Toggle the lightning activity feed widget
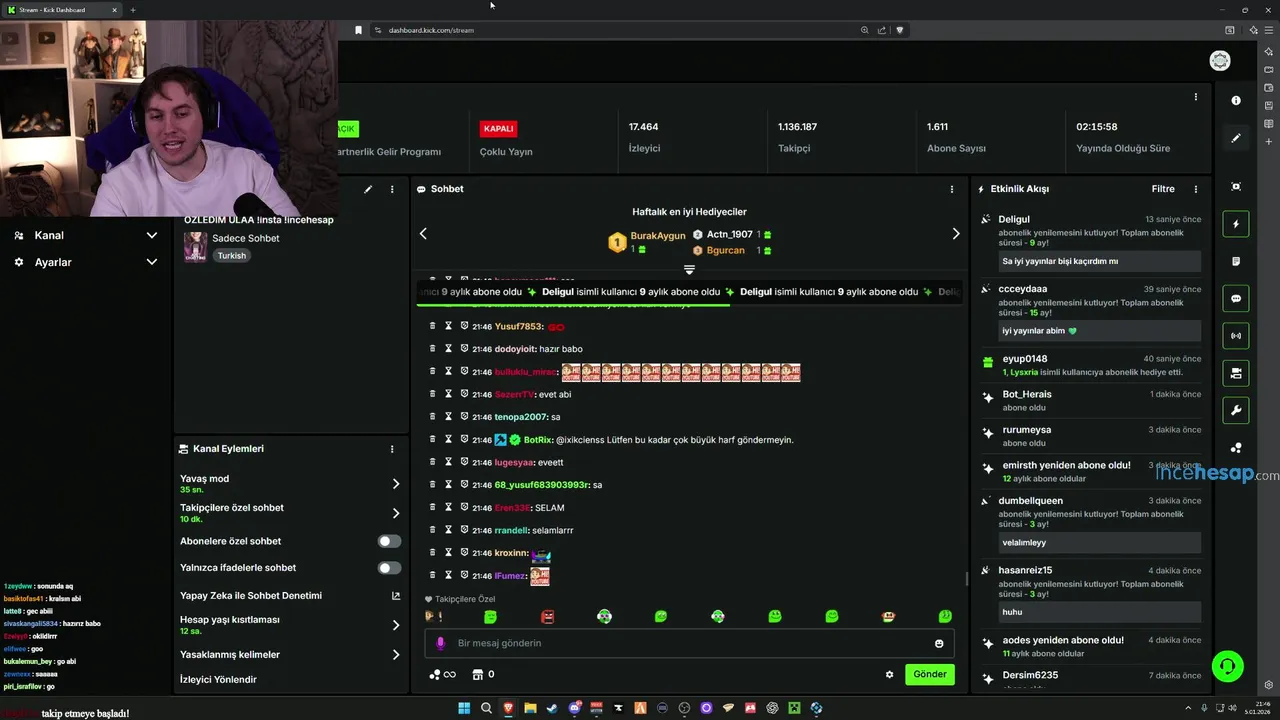The height and width of the screenshot is (720, 1280). coord(1236,224)
